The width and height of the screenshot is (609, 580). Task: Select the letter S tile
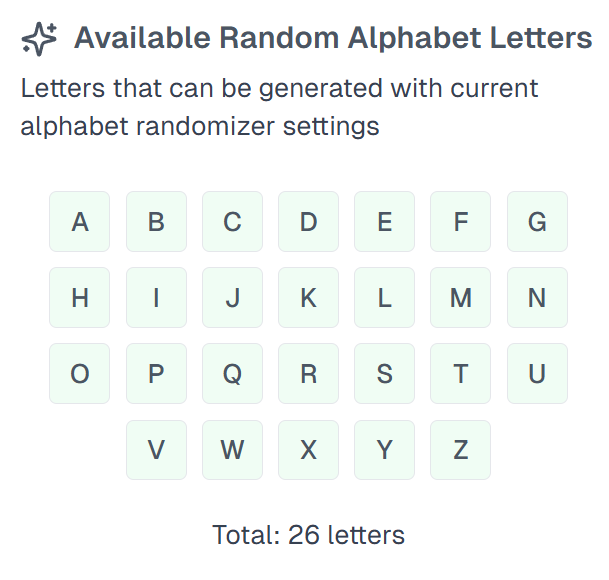pos(384,374)
